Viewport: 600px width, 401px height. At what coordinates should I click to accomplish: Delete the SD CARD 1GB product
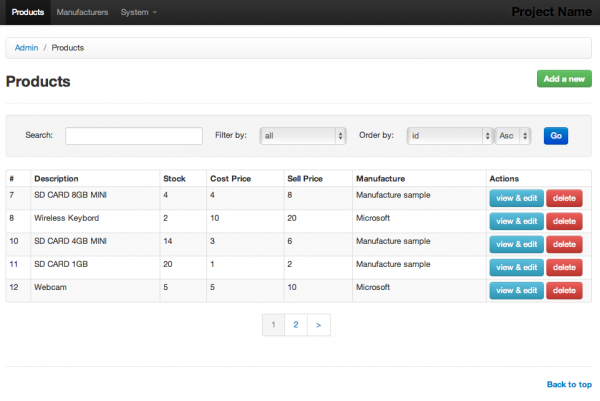click(564, 267)
